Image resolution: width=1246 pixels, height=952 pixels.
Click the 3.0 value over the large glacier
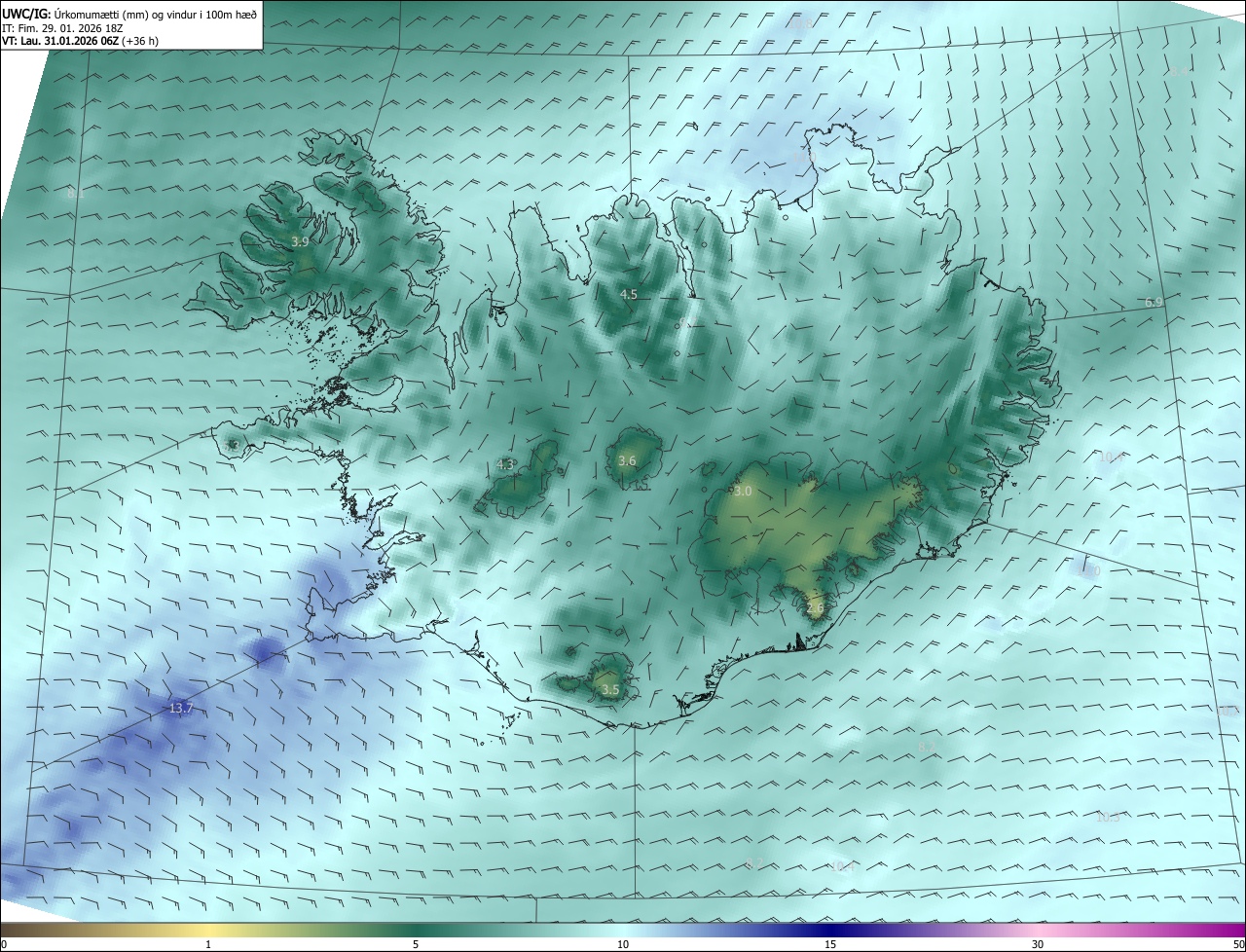[743, 492]
